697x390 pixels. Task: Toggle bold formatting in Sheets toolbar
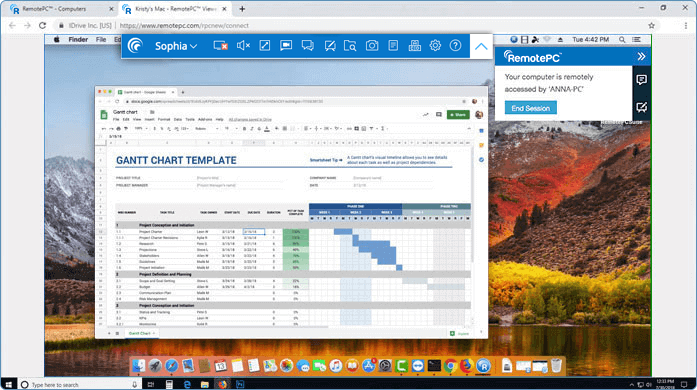[244, 129]
